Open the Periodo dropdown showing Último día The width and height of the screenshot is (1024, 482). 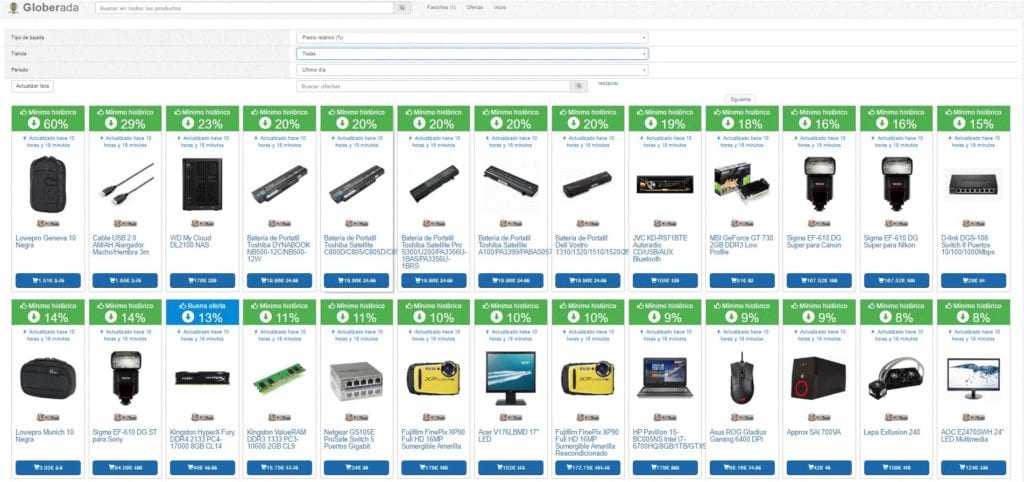coord(472,70)
